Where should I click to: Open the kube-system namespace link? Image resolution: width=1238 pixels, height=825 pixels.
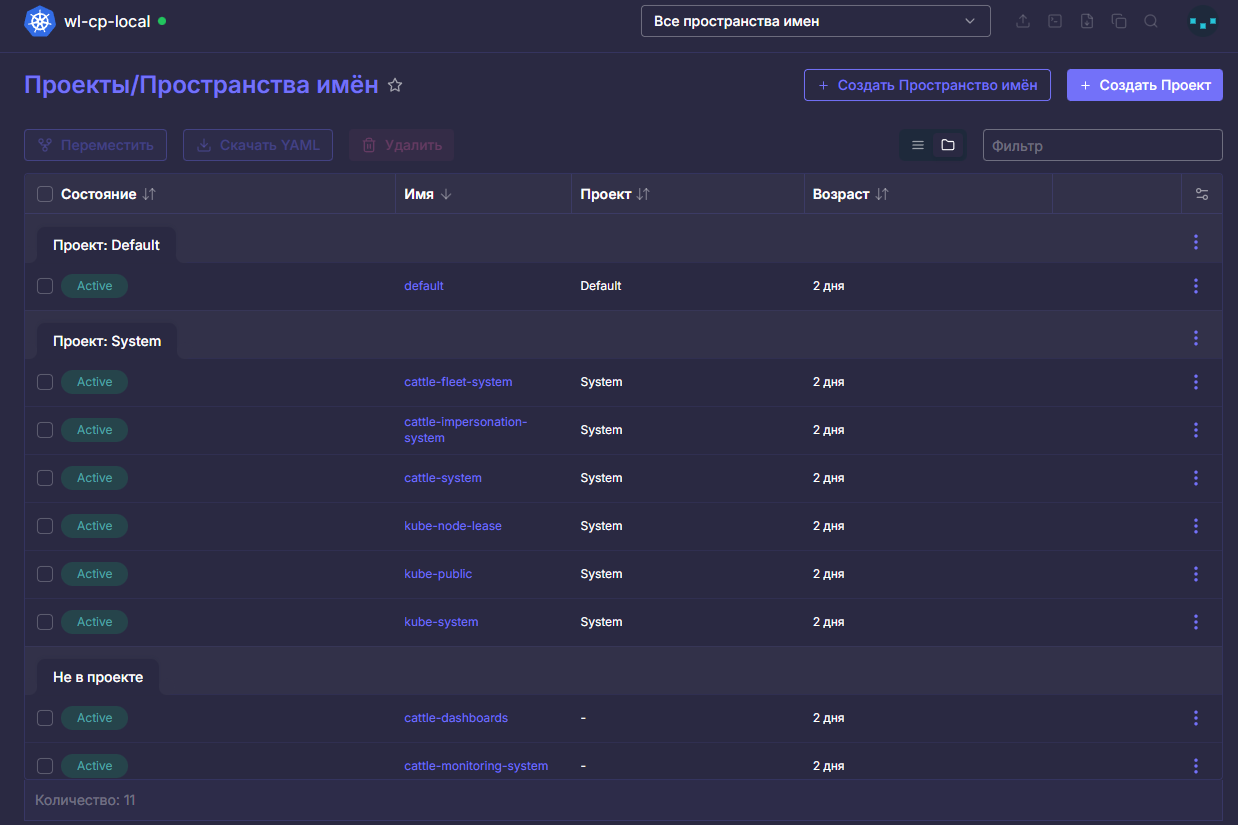(x=441, y=622)
